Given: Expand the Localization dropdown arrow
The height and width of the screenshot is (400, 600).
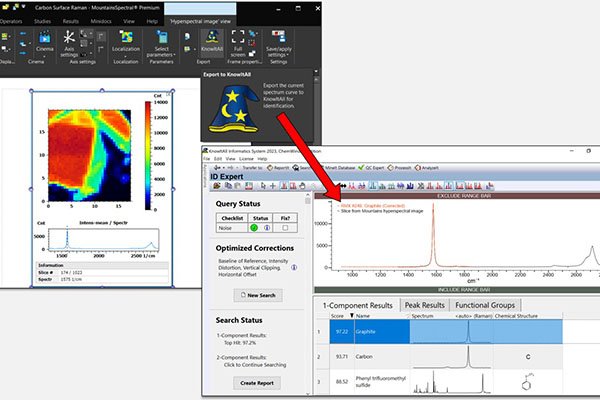Looking at the screenshot, I should [126, 56].
